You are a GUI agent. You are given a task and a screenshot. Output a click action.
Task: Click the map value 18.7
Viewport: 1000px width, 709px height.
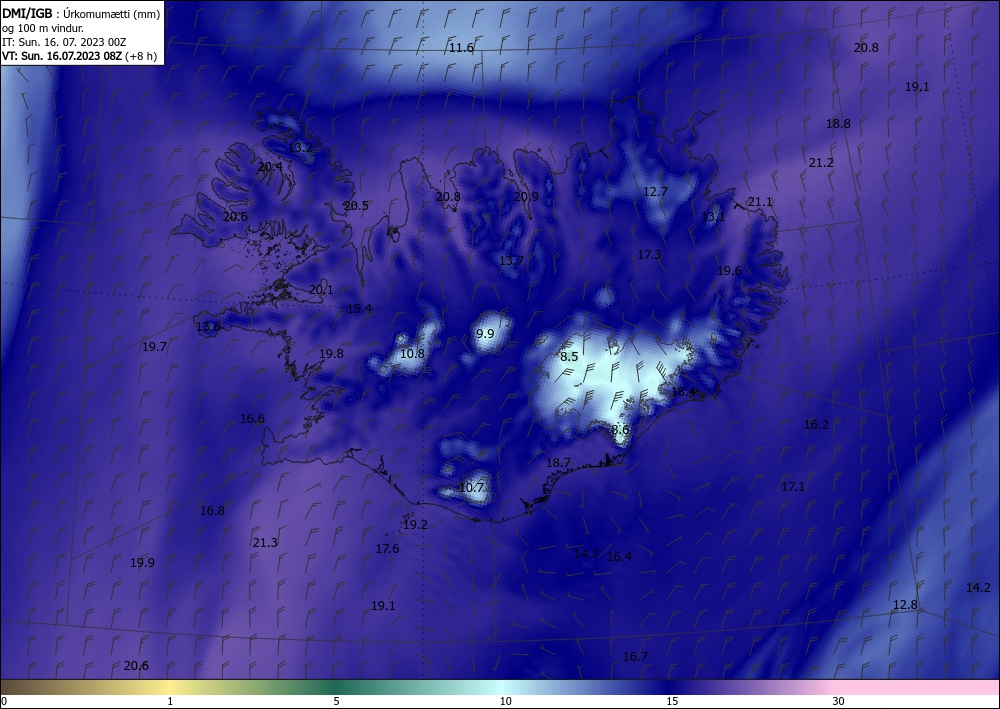558,463
